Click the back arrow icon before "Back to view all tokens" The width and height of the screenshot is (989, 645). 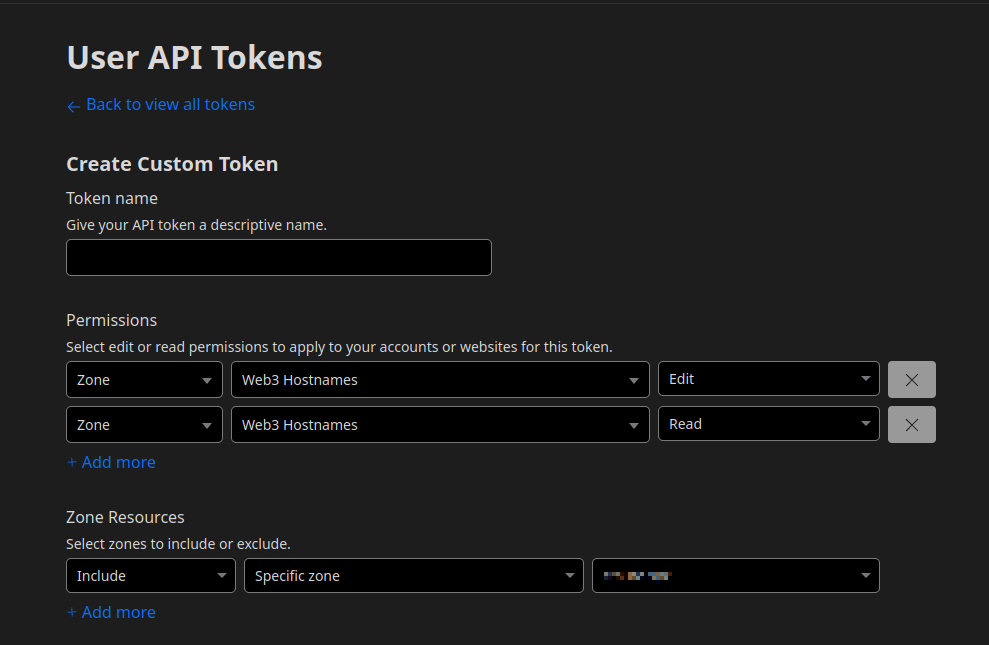[73, 104]
